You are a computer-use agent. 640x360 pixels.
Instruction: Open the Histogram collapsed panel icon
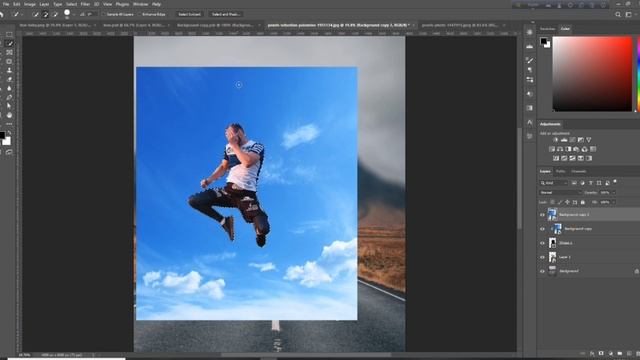[x=529, y=47]
